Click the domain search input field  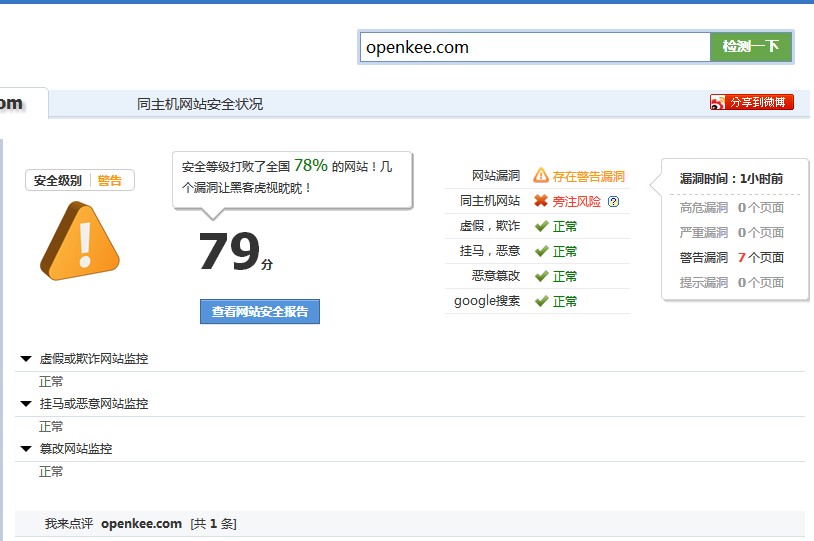[x=535, y=47]
